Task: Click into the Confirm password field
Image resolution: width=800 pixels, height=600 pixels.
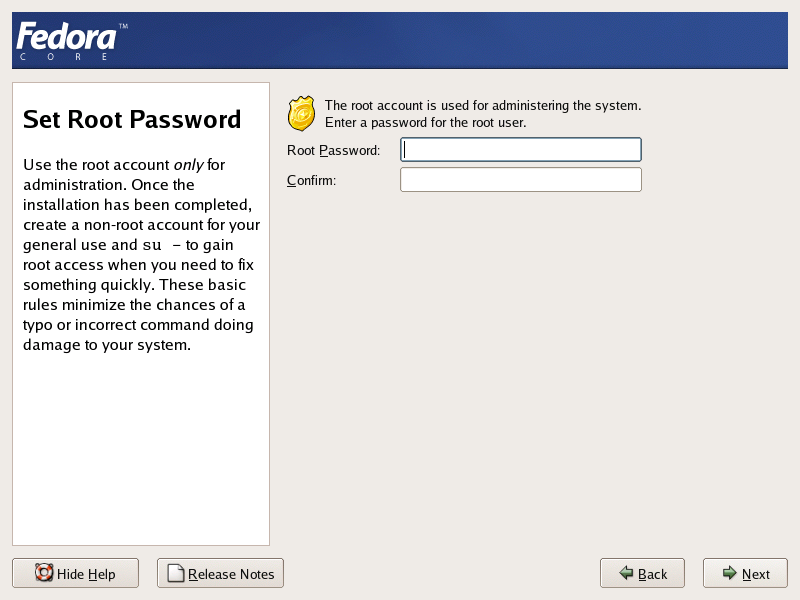Action: click(520, 180)
